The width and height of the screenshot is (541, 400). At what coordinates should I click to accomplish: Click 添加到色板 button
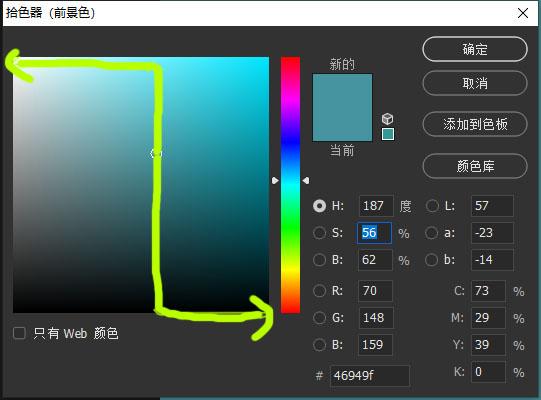pyautogui.click(x=475, y=124)
